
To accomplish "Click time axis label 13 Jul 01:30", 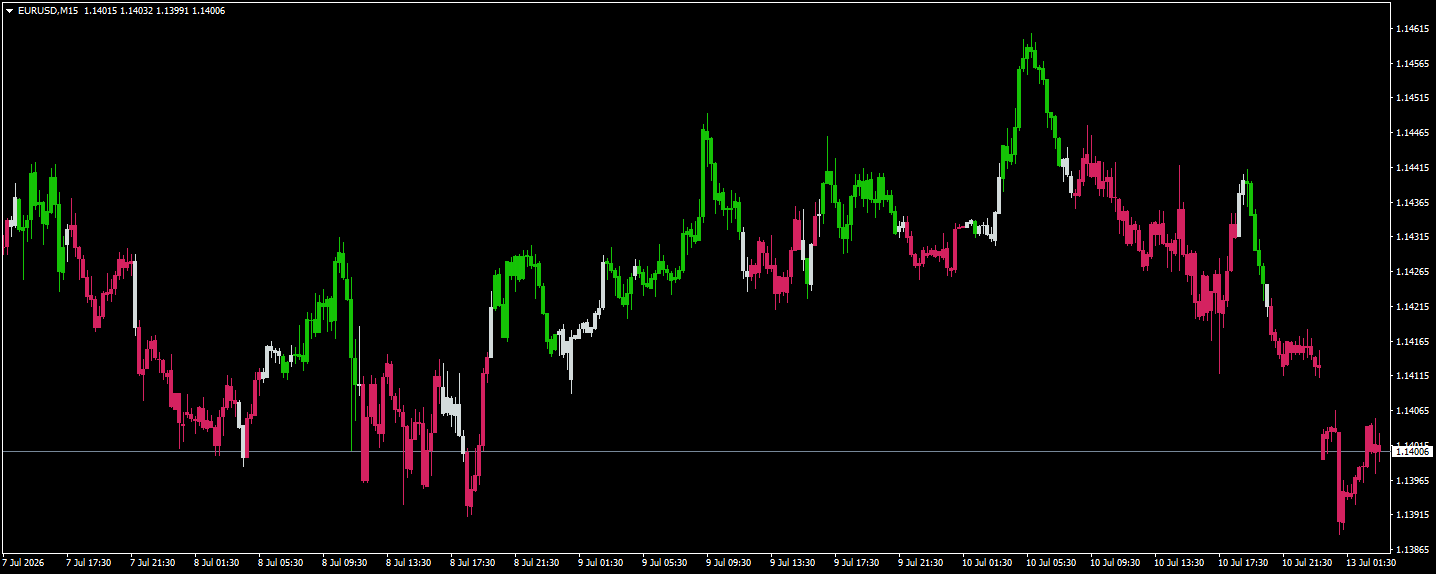I will point(1372,563).
